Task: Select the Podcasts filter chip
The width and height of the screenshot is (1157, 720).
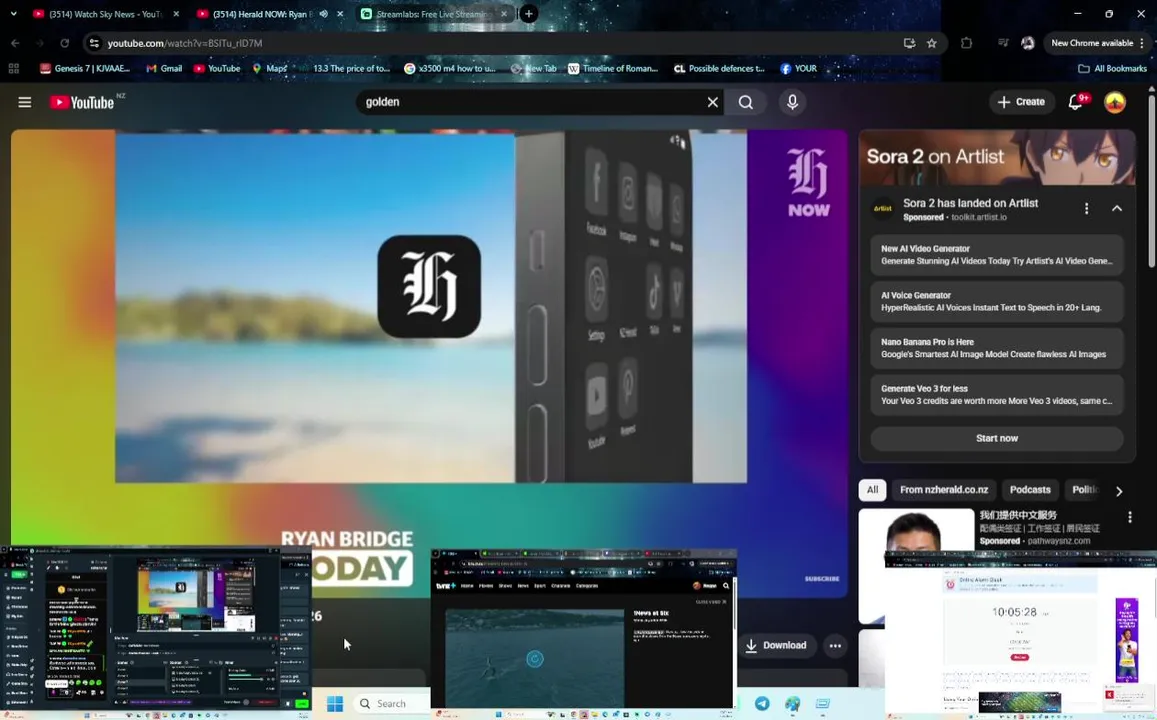Action: point(1029,490)
